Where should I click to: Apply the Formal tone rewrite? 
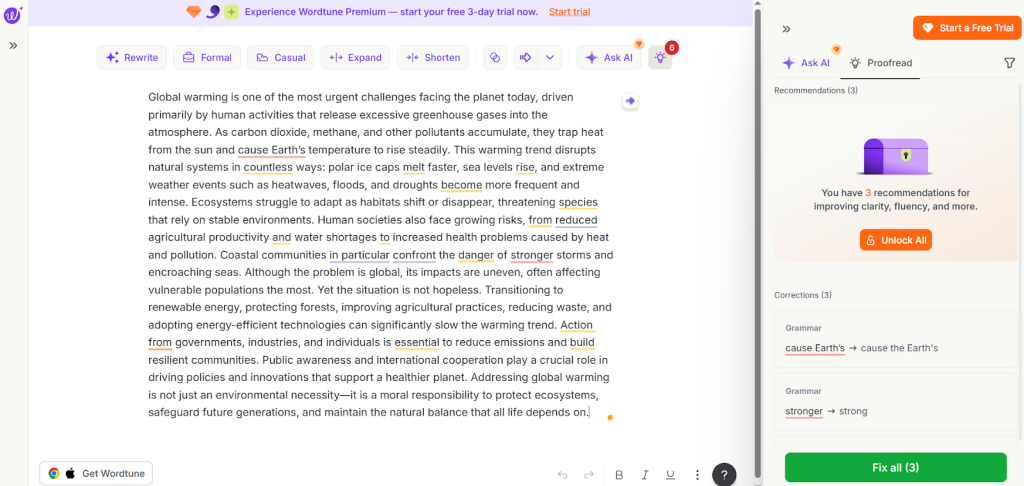pyautogui.click(x=207, y=57)
